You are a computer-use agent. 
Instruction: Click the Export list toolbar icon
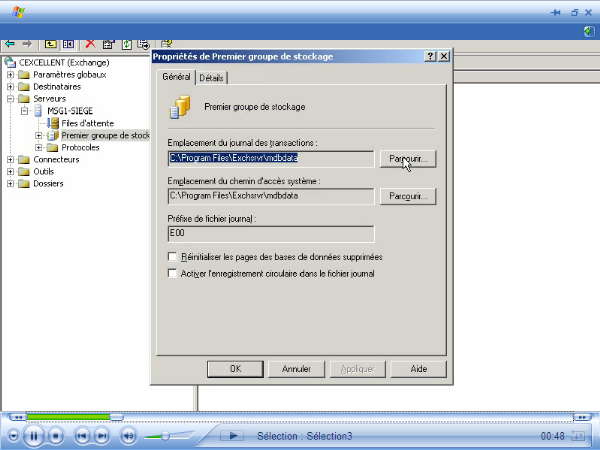[x=143, y=44]
